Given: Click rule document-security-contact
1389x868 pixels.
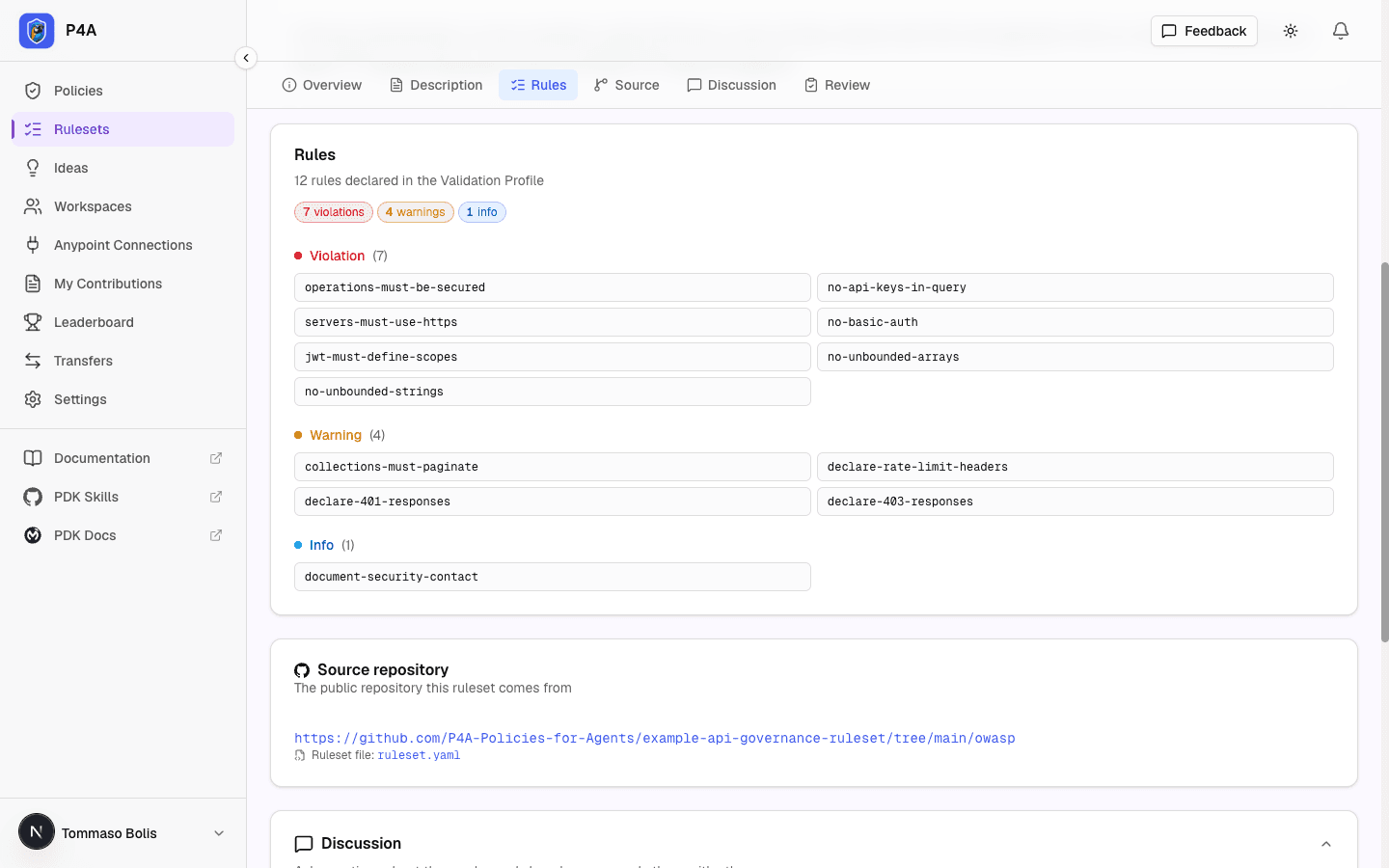Looking at the screenshot, I should pos(553,577).
